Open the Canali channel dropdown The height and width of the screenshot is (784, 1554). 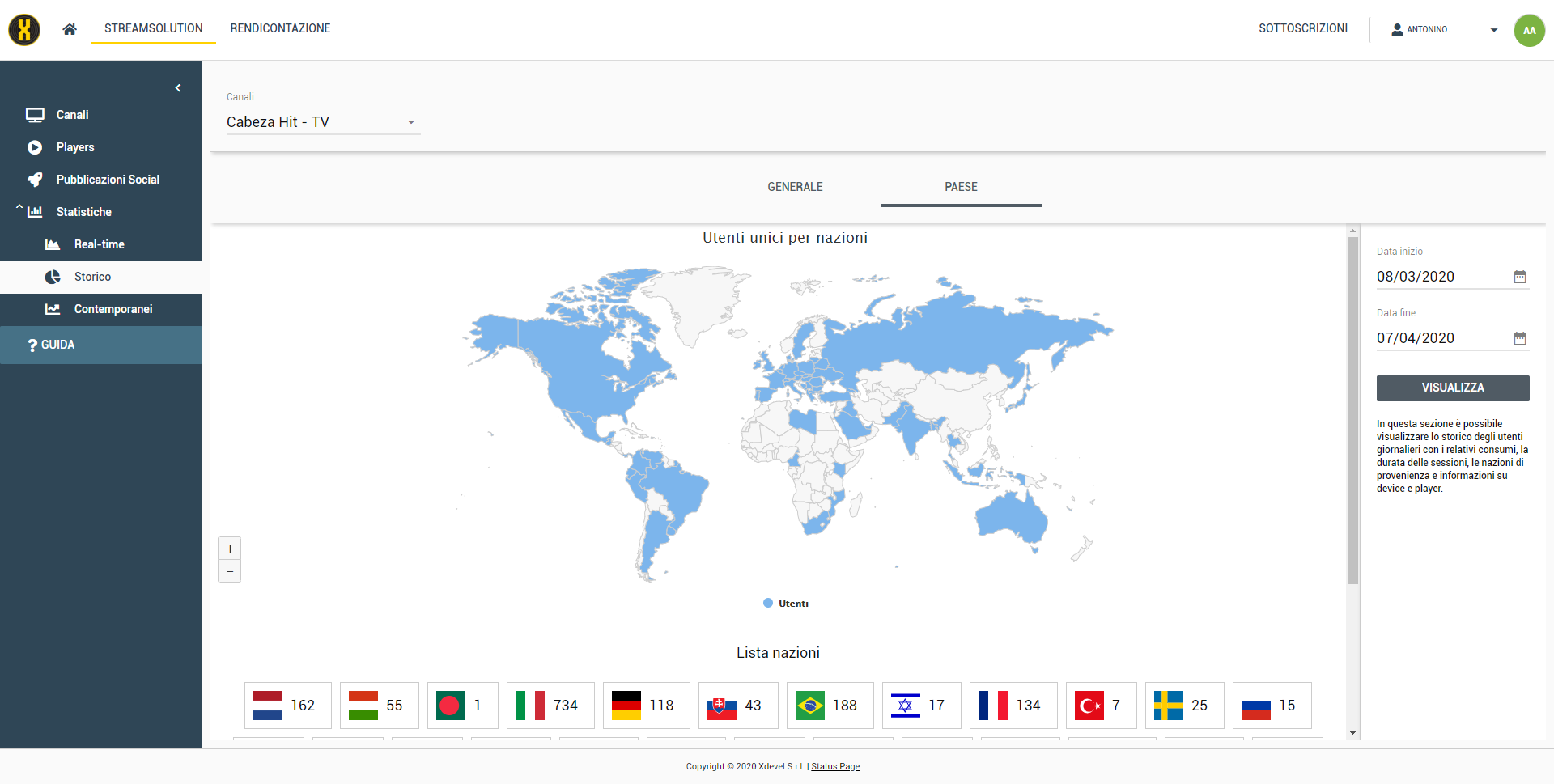point(322,122)
